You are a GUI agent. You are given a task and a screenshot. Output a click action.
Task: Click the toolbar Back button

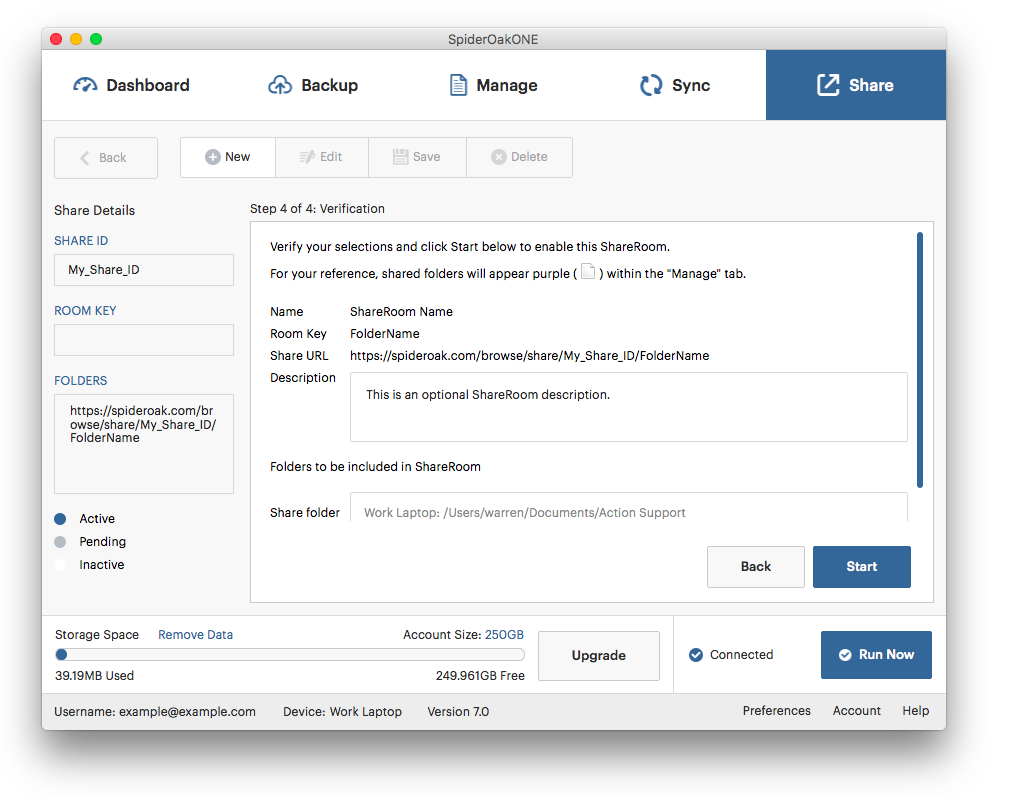point(106,158)
